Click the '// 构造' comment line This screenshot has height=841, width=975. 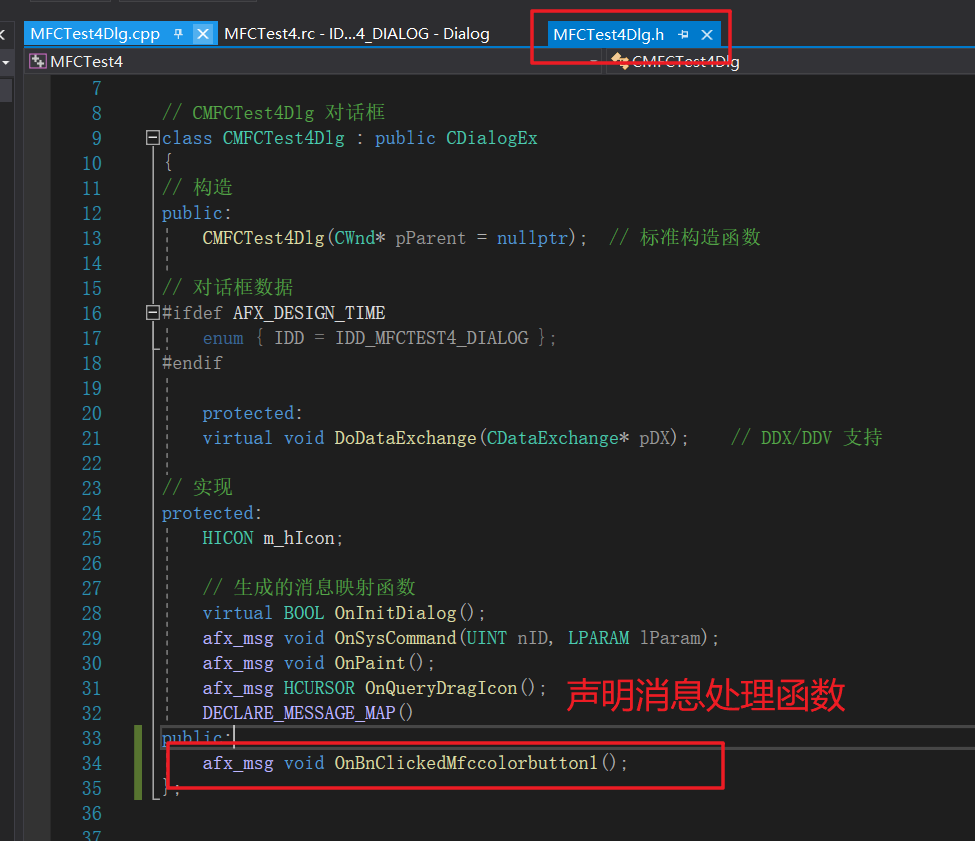point(197,187)
